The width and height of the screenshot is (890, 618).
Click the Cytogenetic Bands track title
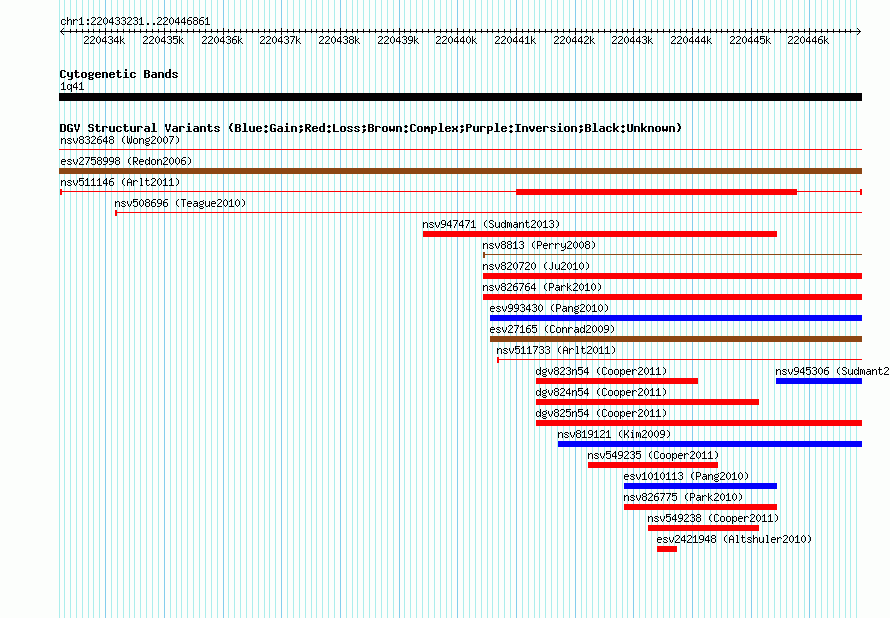[119, 74]
